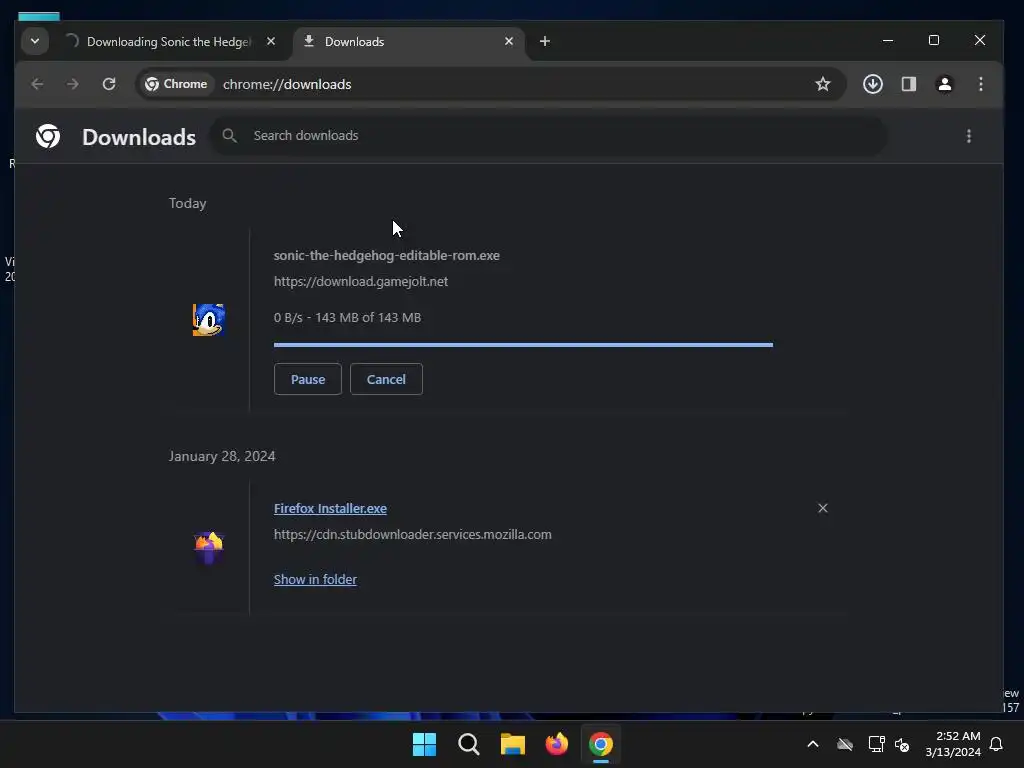Open the downloads bubble in toolbar
This screenshot has width=1024, height=768.
click(873, 84)
